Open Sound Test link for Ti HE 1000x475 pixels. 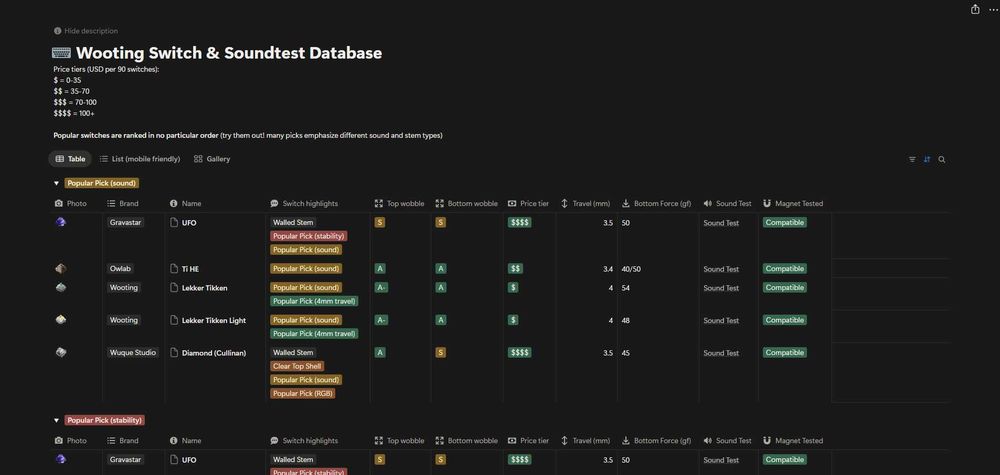tap(721, 269)
